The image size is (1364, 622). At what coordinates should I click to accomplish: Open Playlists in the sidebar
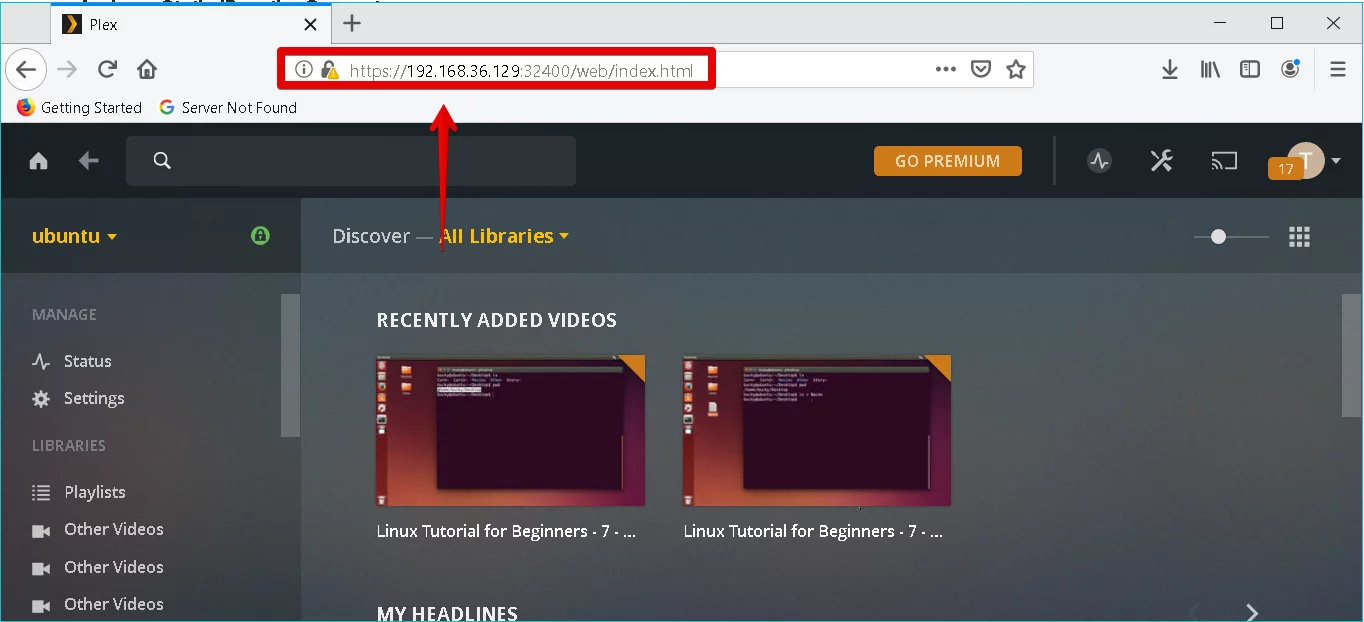click(x=79, y=492)
